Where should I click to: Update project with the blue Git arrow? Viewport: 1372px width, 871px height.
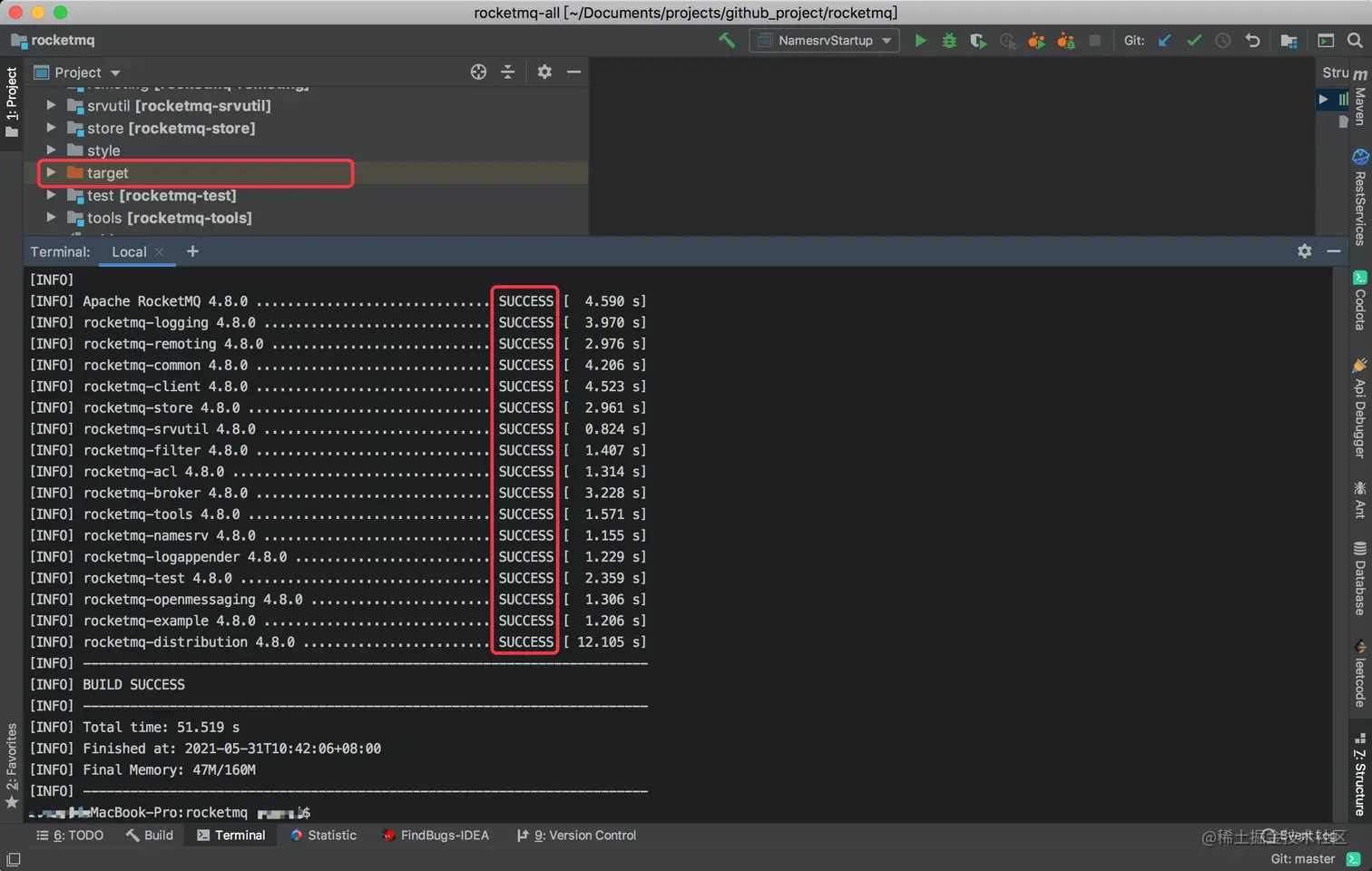(x=1165, y=40)
